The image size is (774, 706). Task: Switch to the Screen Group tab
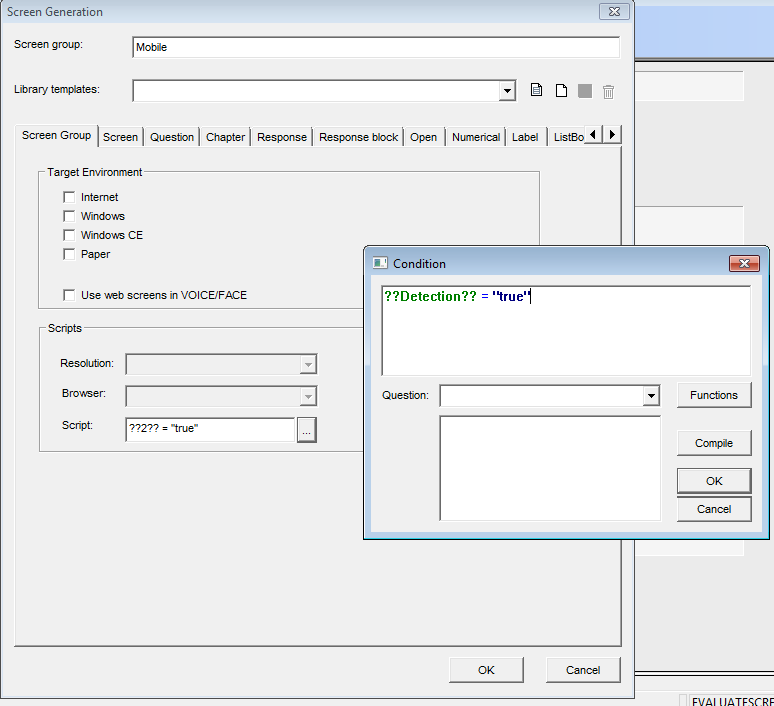point(56,135)
